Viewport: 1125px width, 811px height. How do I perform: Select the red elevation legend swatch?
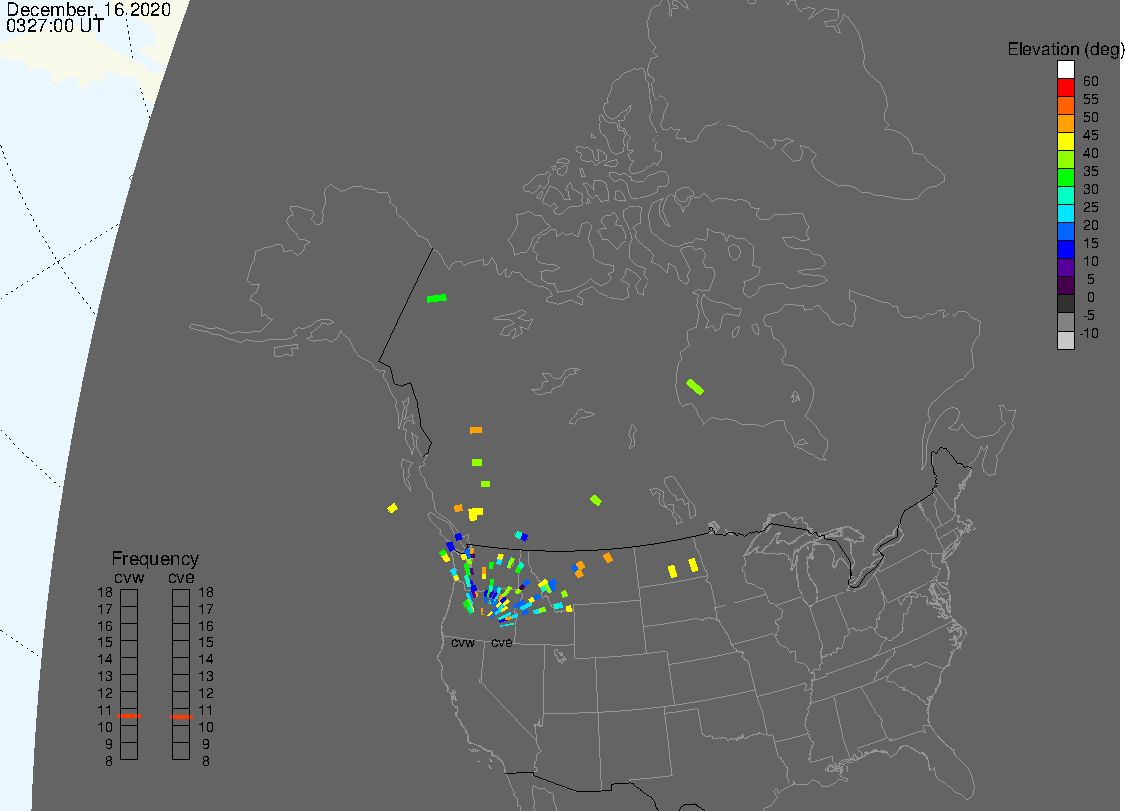1065,88
